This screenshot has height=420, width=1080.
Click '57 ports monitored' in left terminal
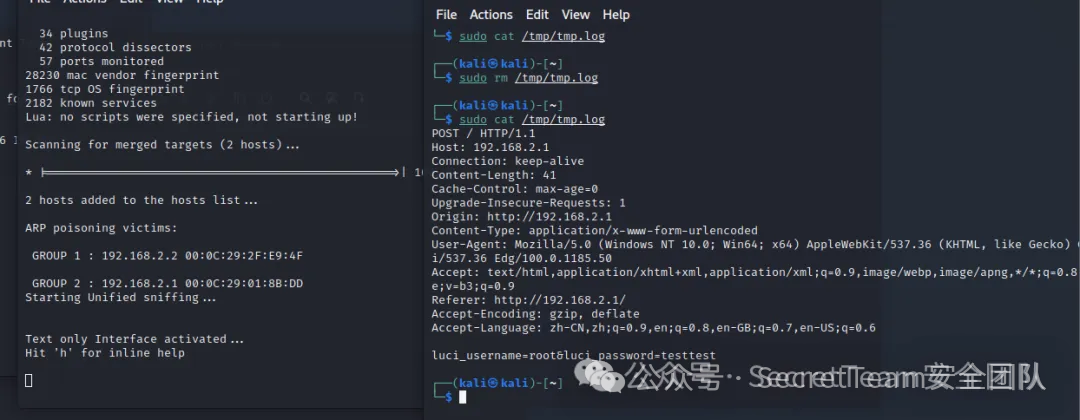101,61
